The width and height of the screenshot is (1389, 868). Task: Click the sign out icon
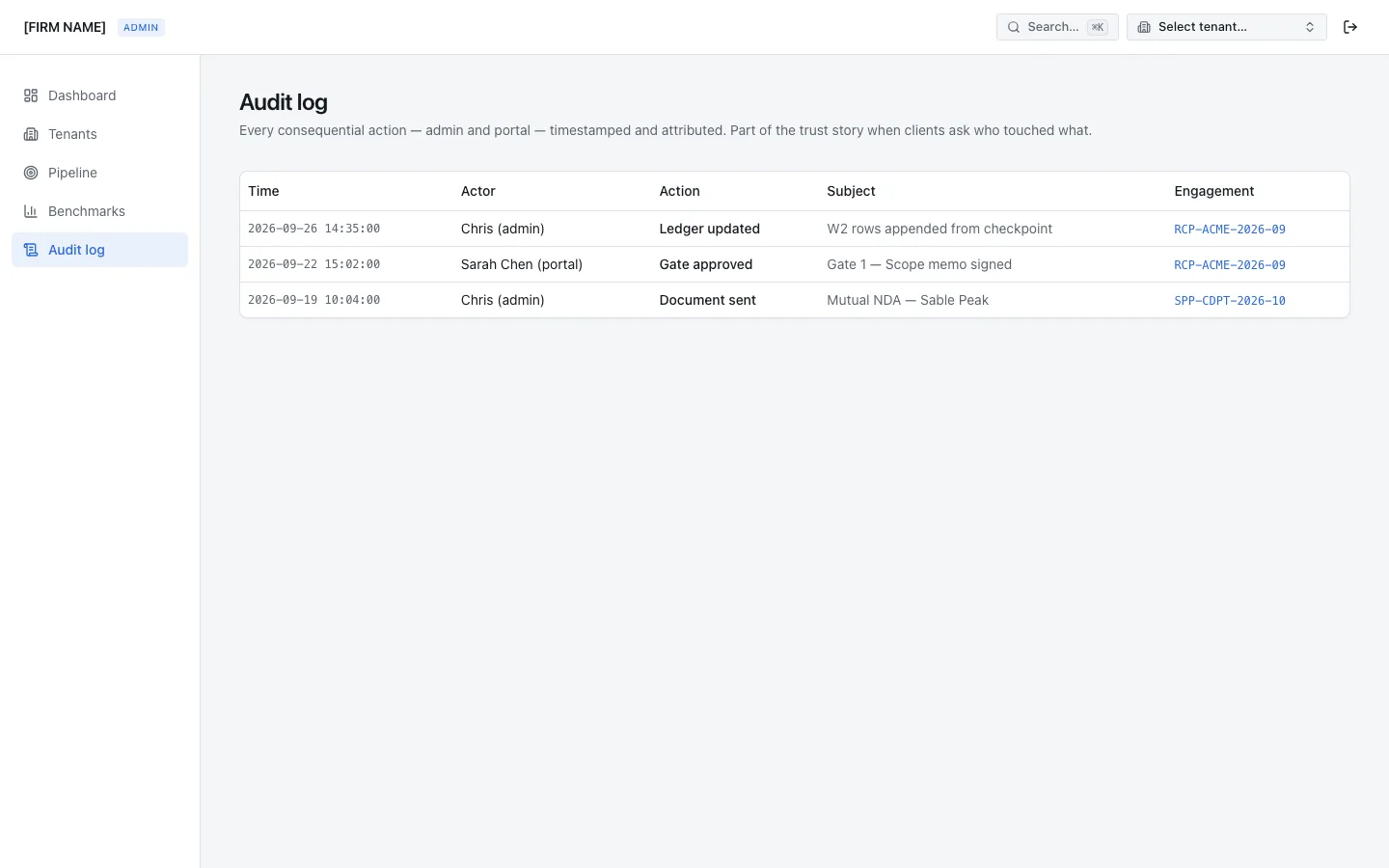(1350, 27)
